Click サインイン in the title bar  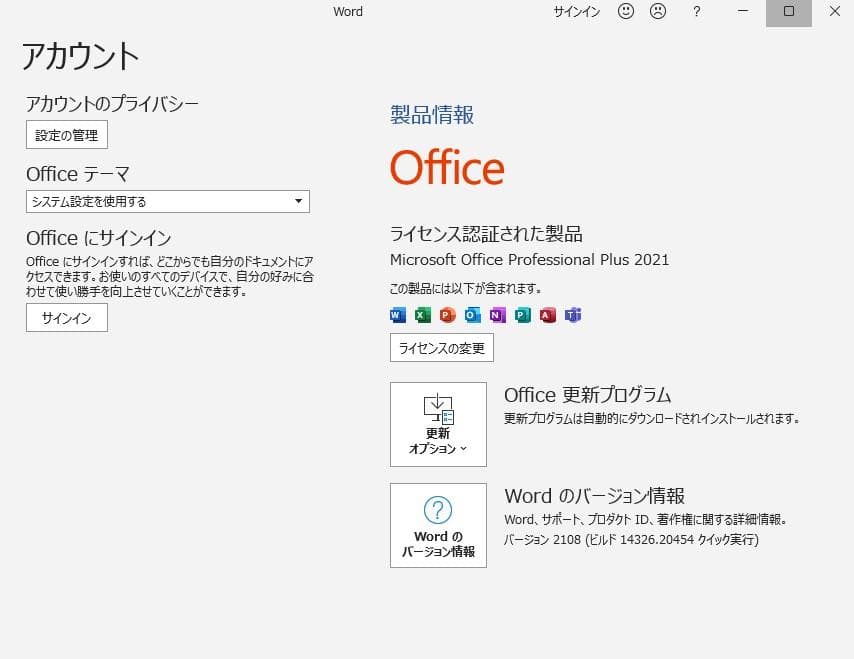point(577,12)
